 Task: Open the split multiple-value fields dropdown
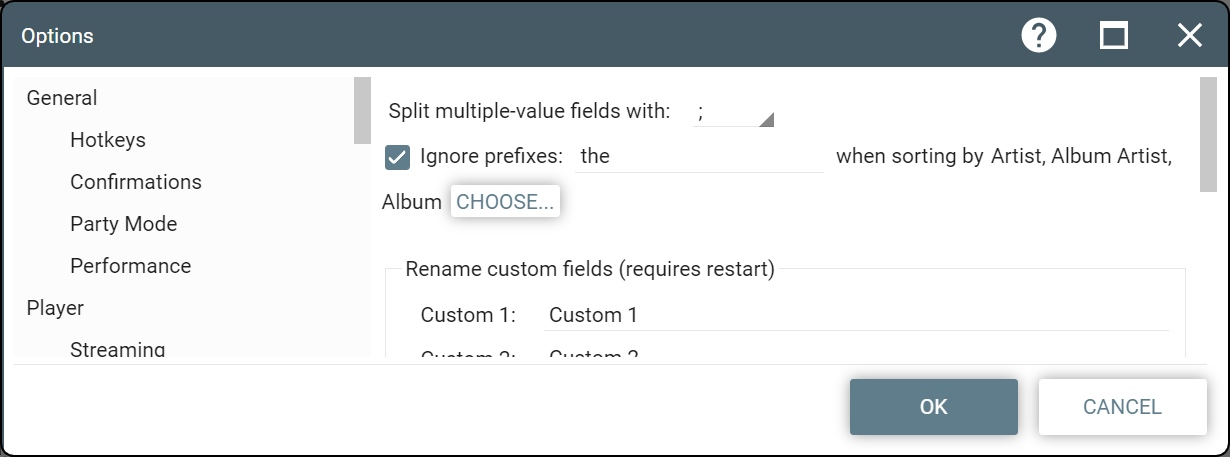734,113
